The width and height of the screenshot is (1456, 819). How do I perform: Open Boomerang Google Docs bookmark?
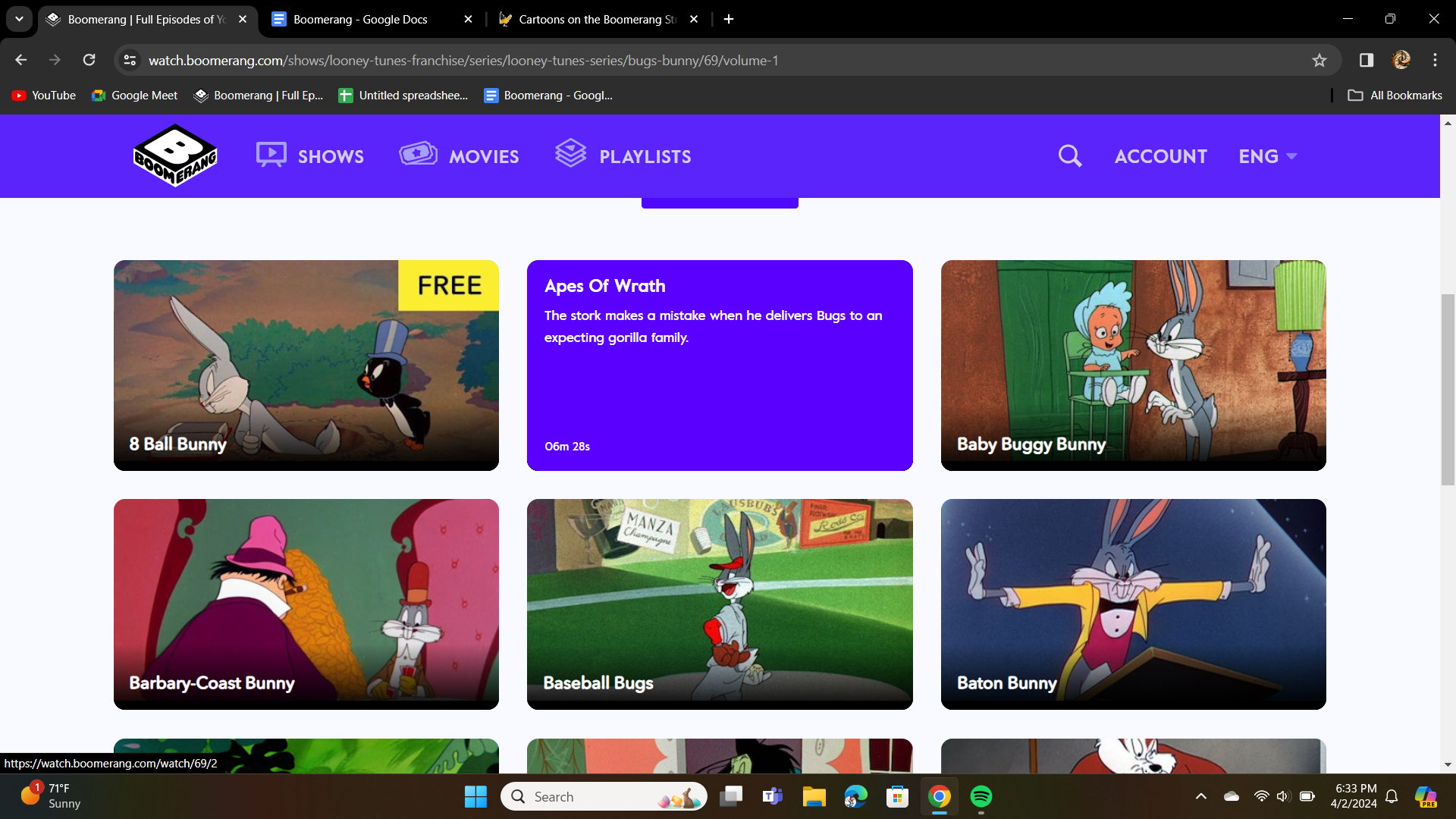pyautogui.click(x=548, y=95)
